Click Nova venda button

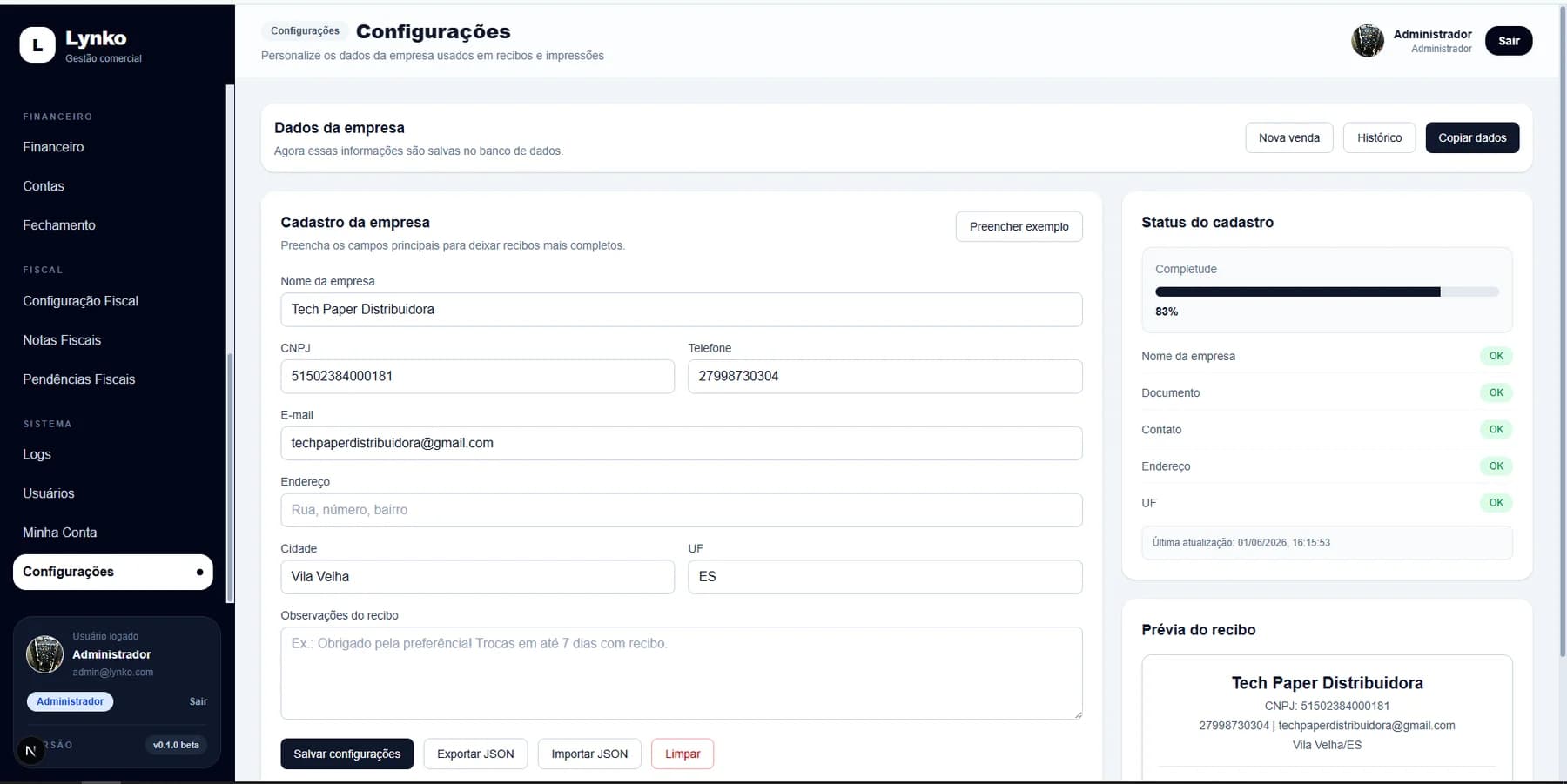click(x=1289, y=137)
